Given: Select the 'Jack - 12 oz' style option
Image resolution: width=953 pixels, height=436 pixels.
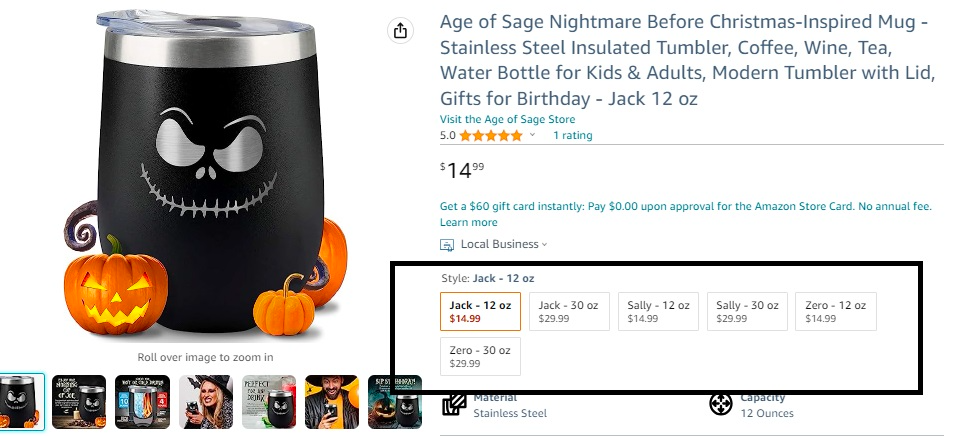Looking at the screenshot, I should 480,311.
